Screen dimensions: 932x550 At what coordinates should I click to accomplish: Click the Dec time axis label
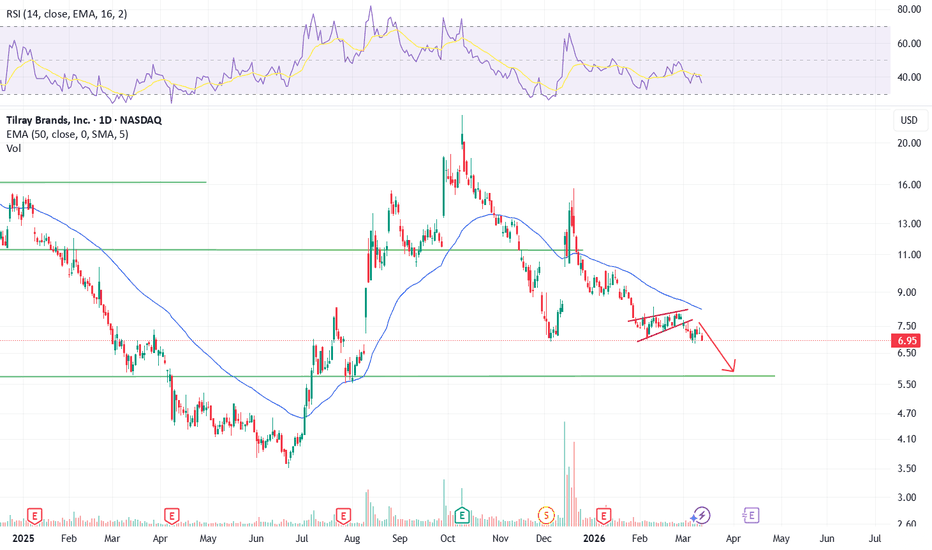543,538
